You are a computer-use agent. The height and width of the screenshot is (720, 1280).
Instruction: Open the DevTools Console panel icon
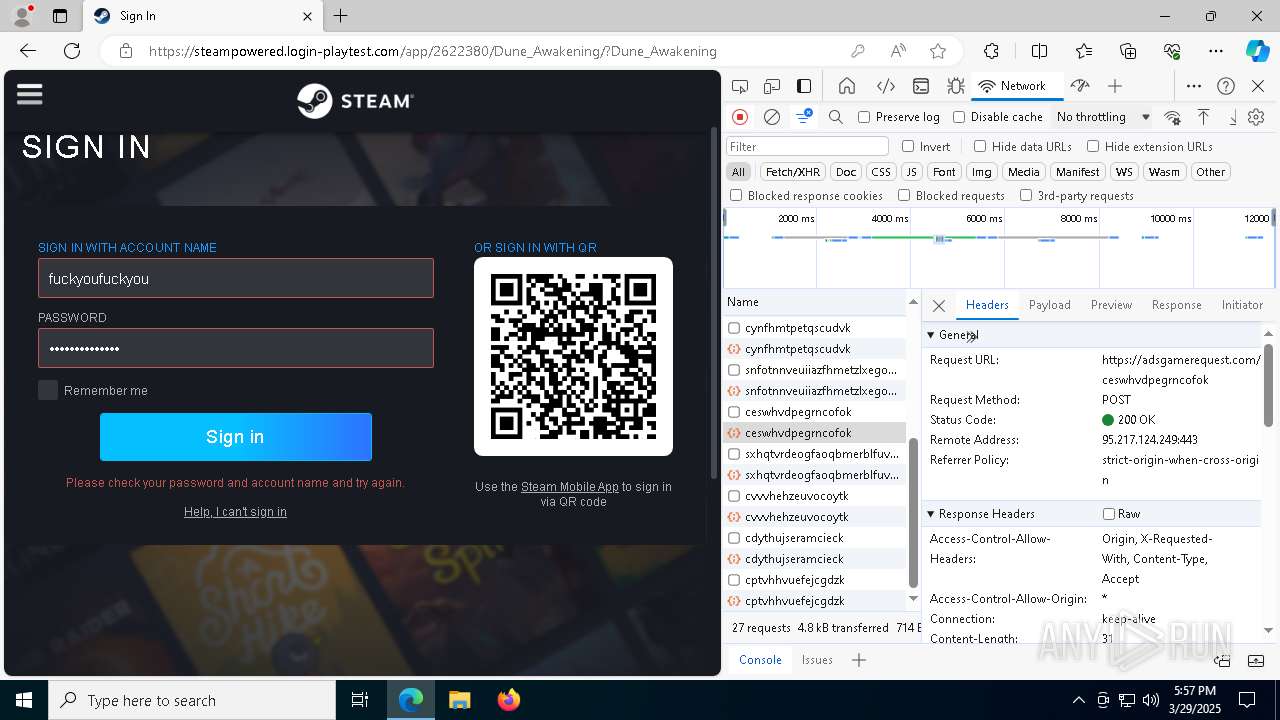[x=921, y=86]
